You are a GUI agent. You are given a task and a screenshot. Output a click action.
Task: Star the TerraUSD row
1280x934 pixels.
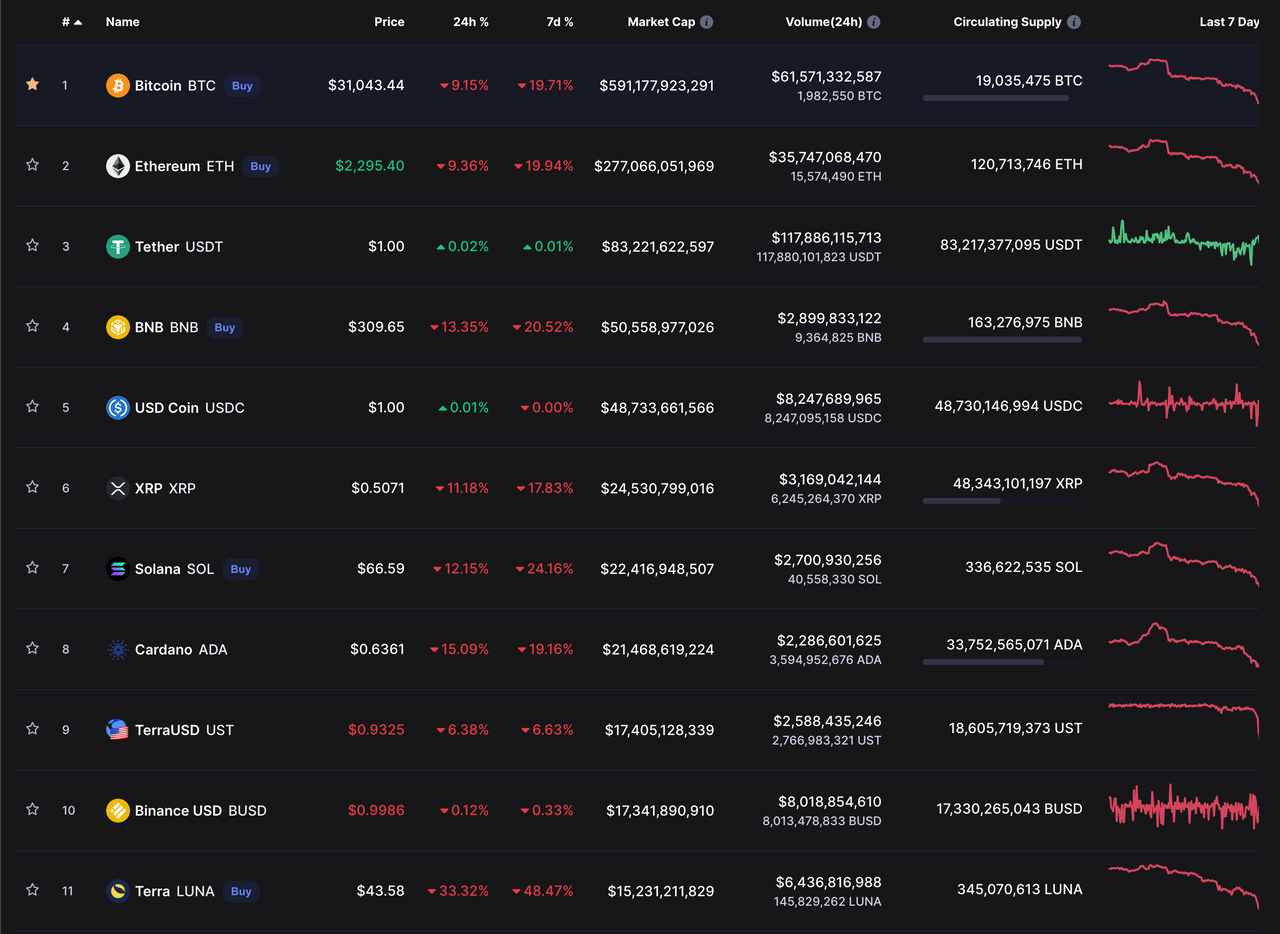tap(32, 728)
